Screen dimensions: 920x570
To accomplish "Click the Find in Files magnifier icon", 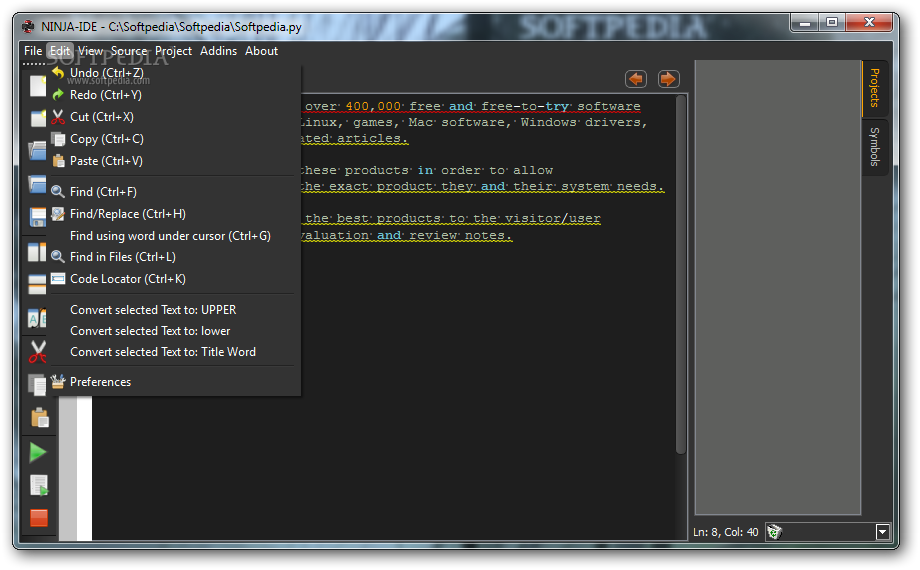I will point(58,257).
